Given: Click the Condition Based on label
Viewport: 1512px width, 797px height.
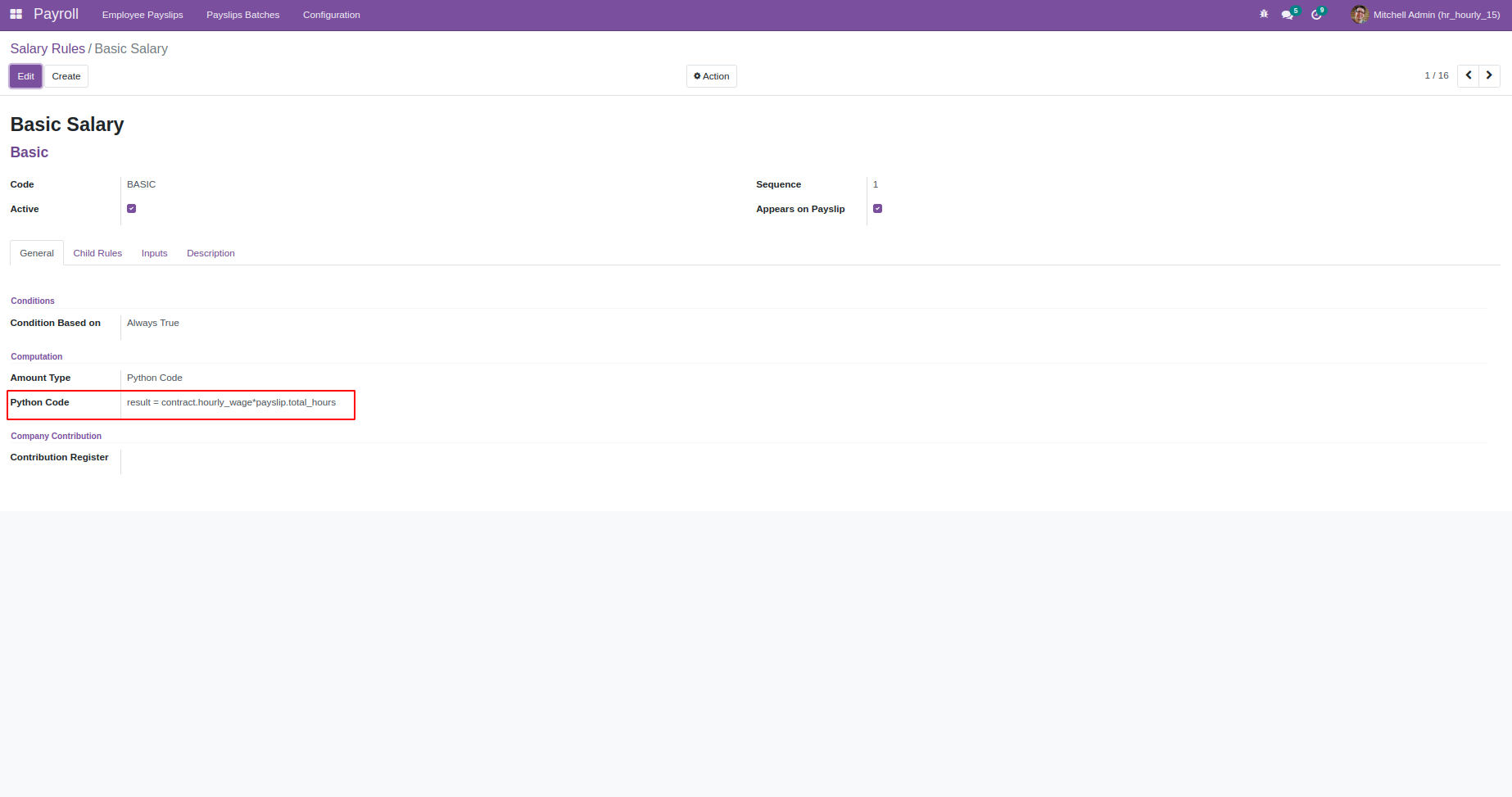Looking at the screenshot, I should (56, 323).
